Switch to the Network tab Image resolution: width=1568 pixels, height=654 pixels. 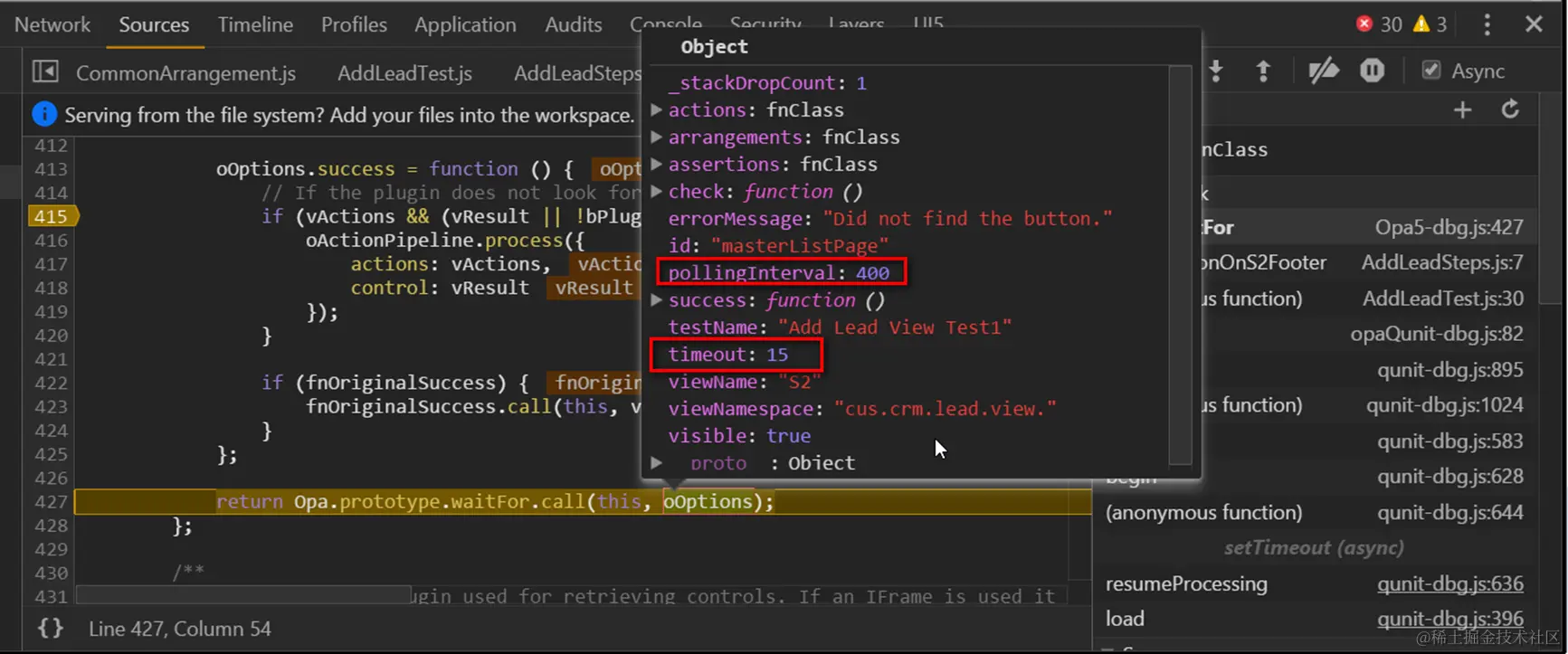click(52, 24)
